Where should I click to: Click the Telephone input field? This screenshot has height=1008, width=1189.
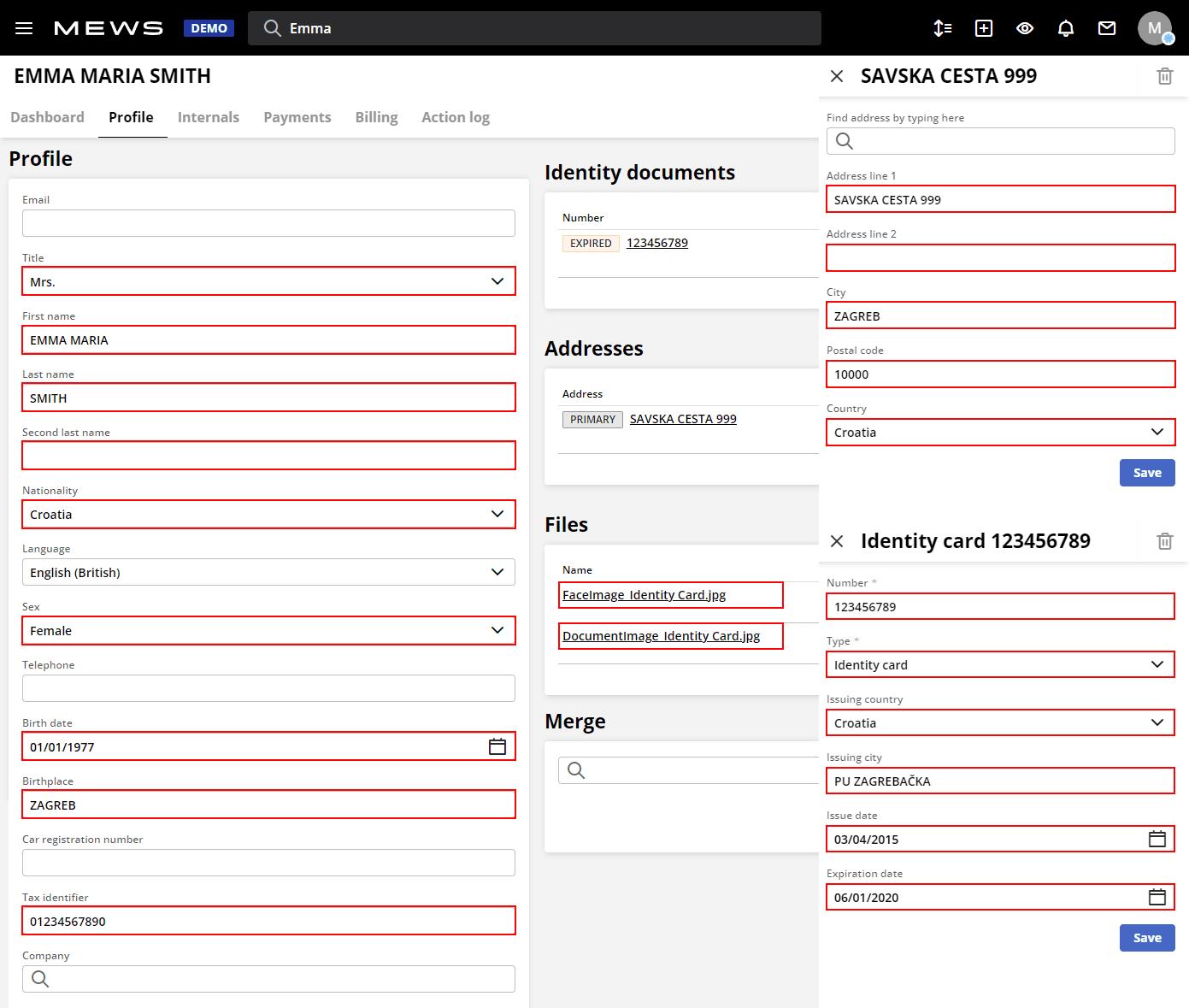tap(268, 688)
